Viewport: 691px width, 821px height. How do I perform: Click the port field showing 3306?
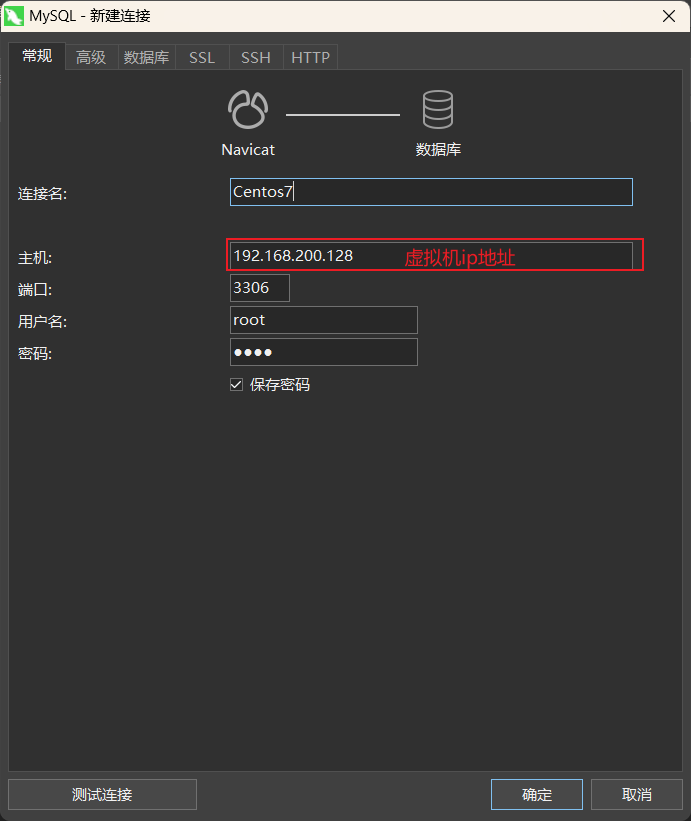pyautogui.click(x=260, y=288)
